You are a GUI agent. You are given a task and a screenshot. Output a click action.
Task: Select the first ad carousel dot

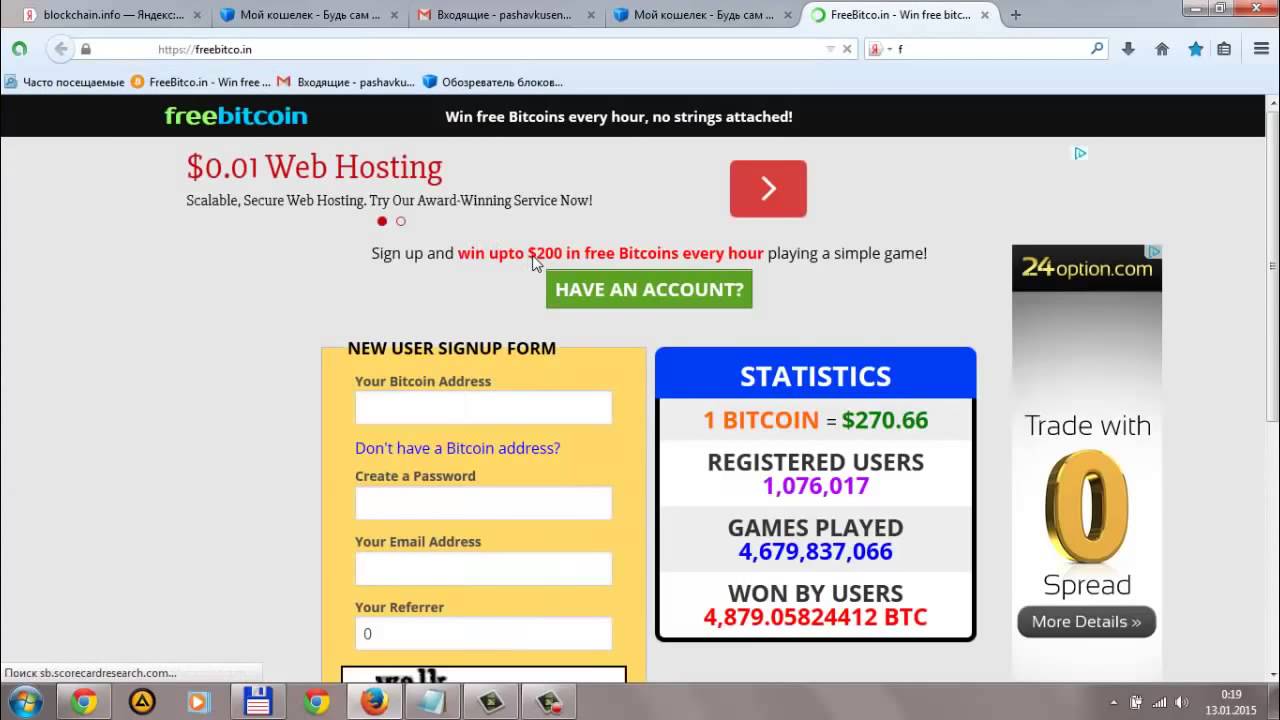click(x=382, y=221)
